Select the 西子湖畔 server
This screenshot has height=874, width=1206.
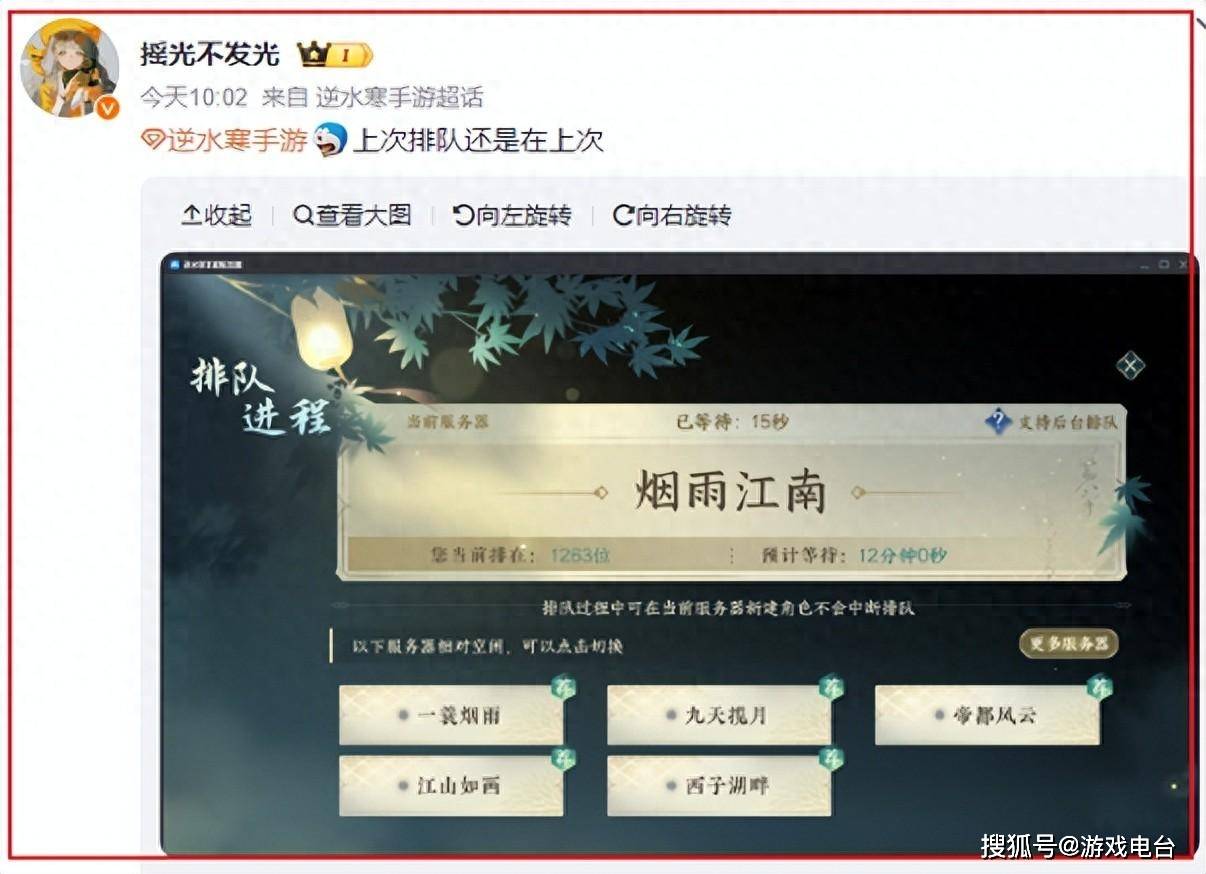(719, 785)
